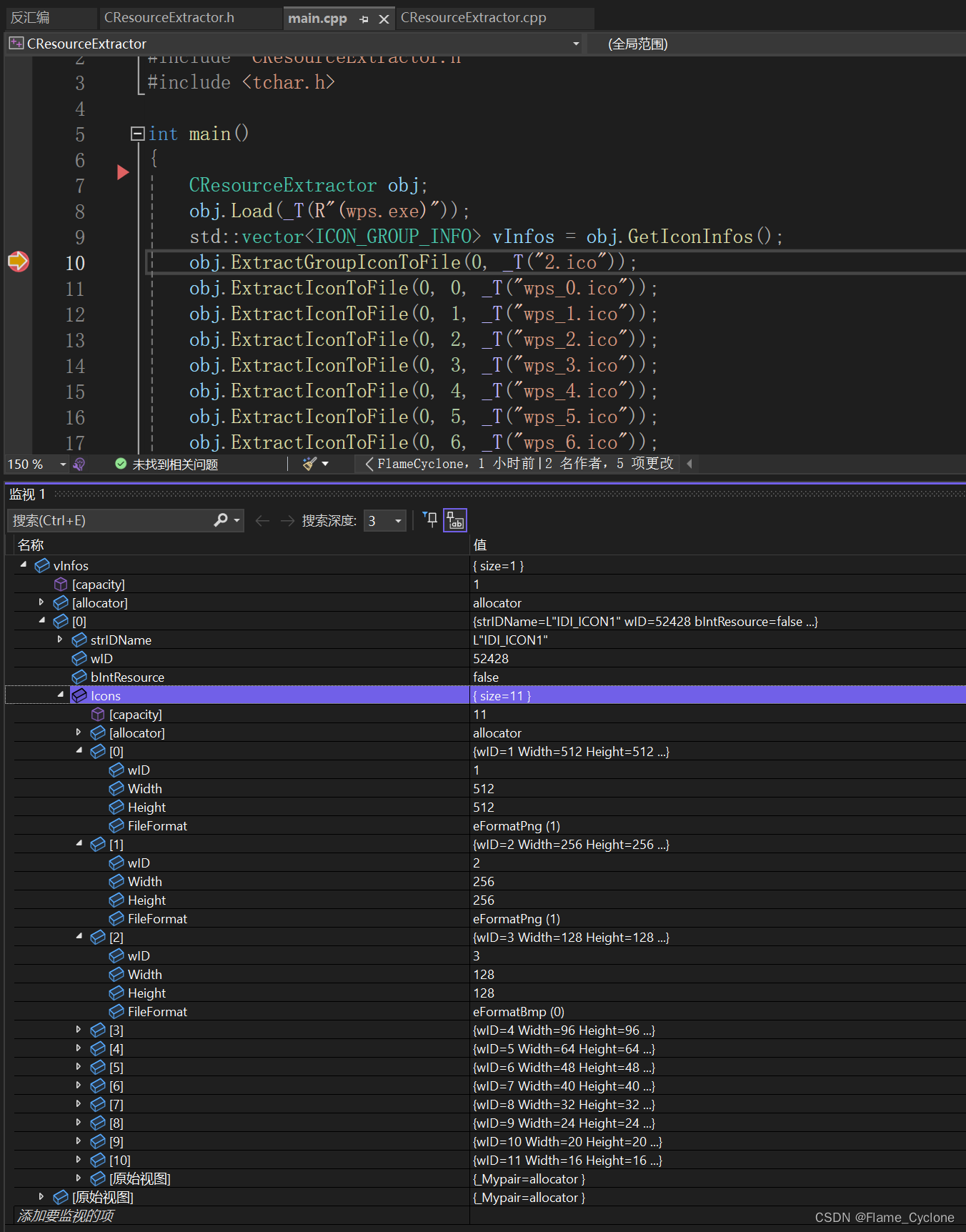Select the {wID=10 Width=20 Height=20 ...} value
Image resolution: width=966 pixels, height=1232 pixels.
tap(567, 1141)
